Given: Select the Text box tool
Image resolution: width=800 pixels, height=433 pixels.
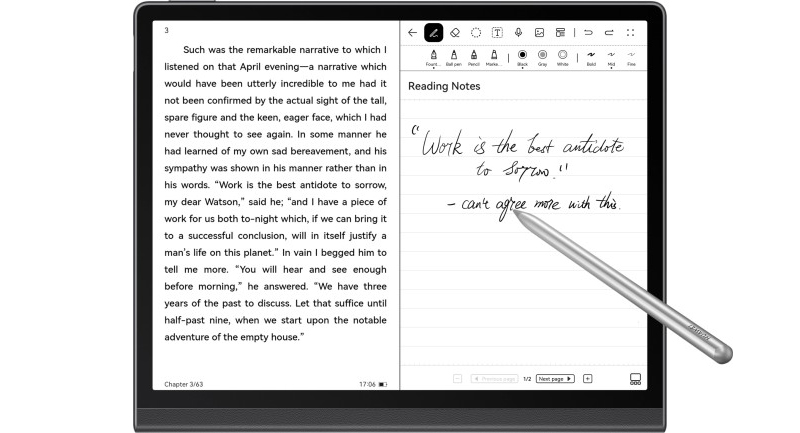Looking at the screenshot, I should click(x=497, y=32).
